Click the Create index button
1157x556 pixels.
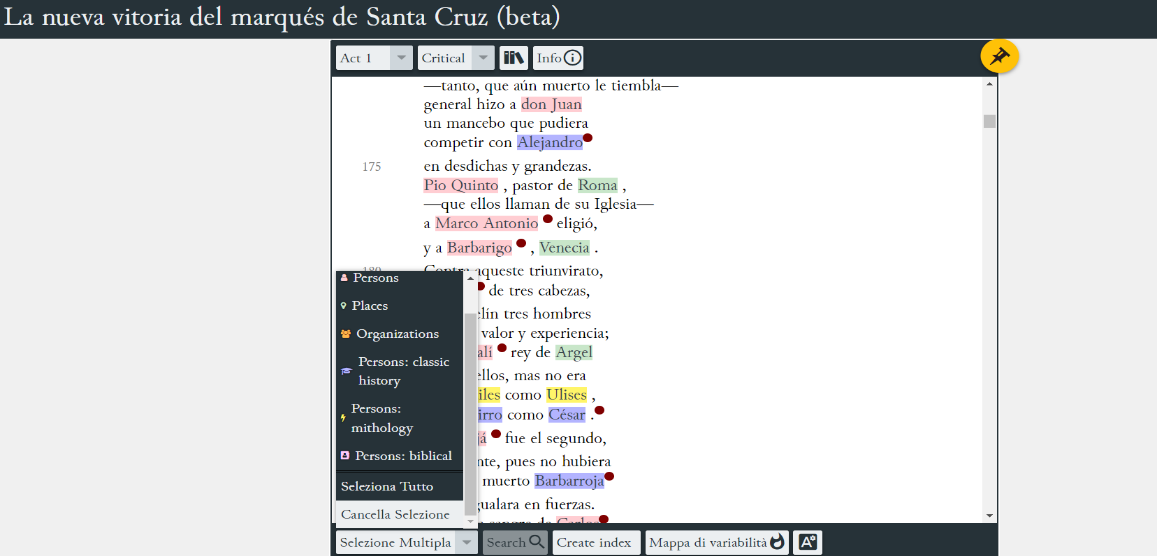pos(596,543)
